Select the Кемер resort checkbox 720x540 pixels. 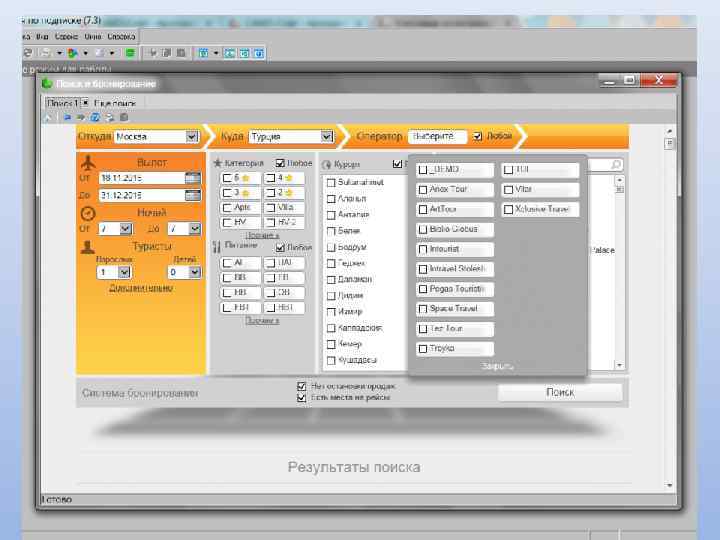331,344
